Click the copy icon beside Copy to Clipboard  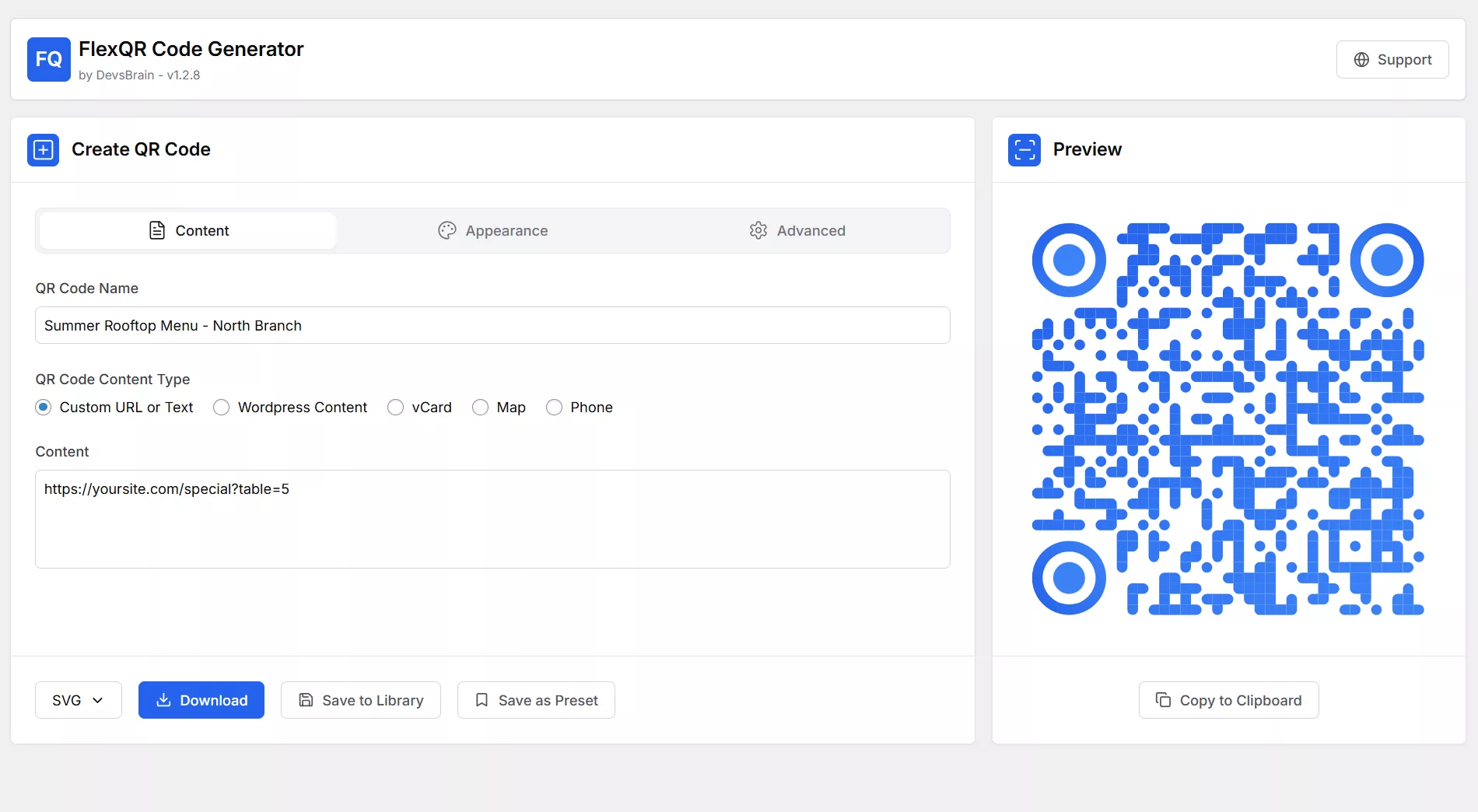tap(1163, 700)
